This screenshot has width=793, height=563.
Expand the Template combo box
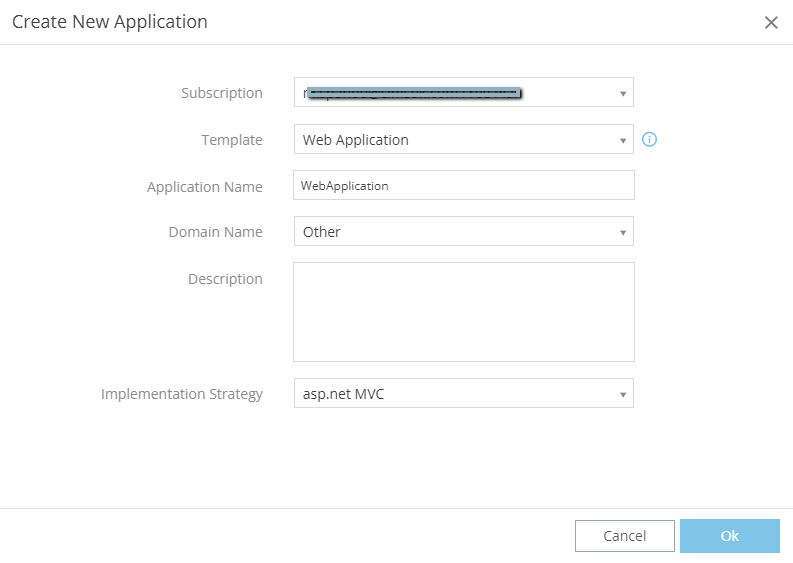click(463, 140)
